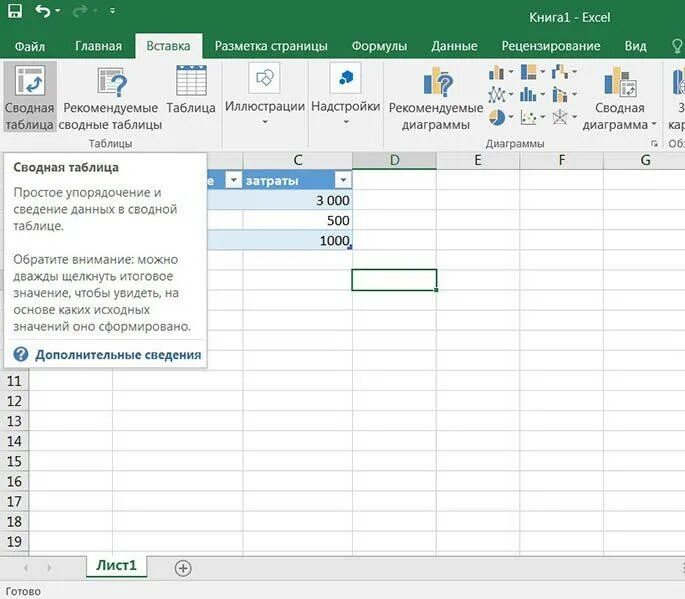Insert a scatter or bubble chart
Viewport: 685px width, 599px height.
(x=529, y=118)
